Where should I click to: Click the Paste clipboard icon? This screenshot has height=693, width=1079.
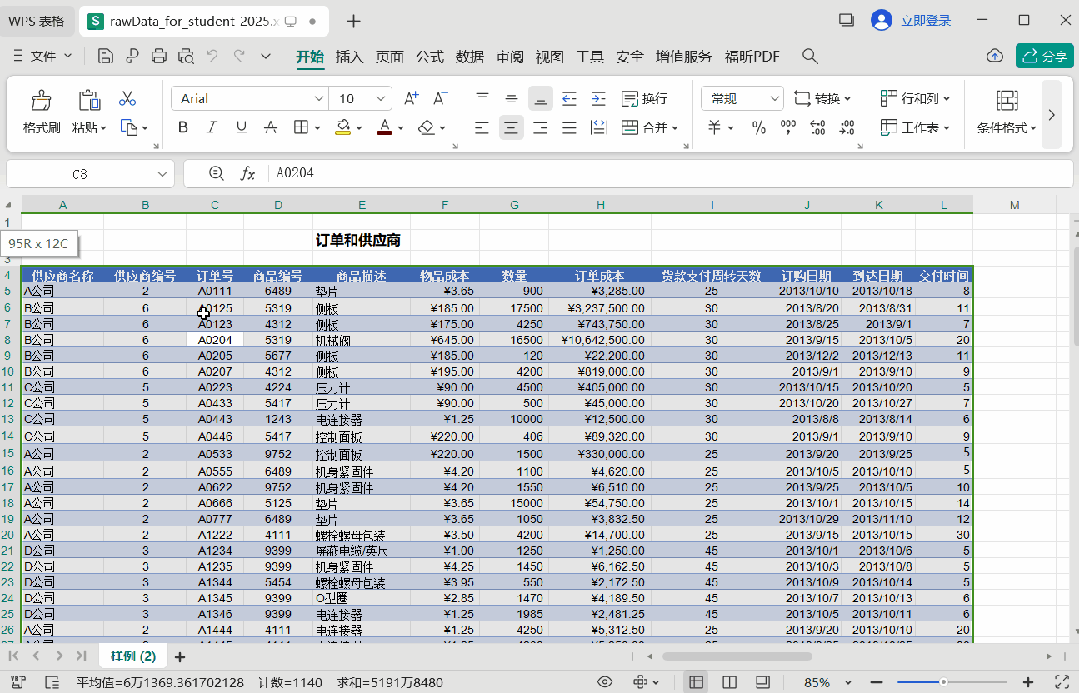click(x=89, y=100)
